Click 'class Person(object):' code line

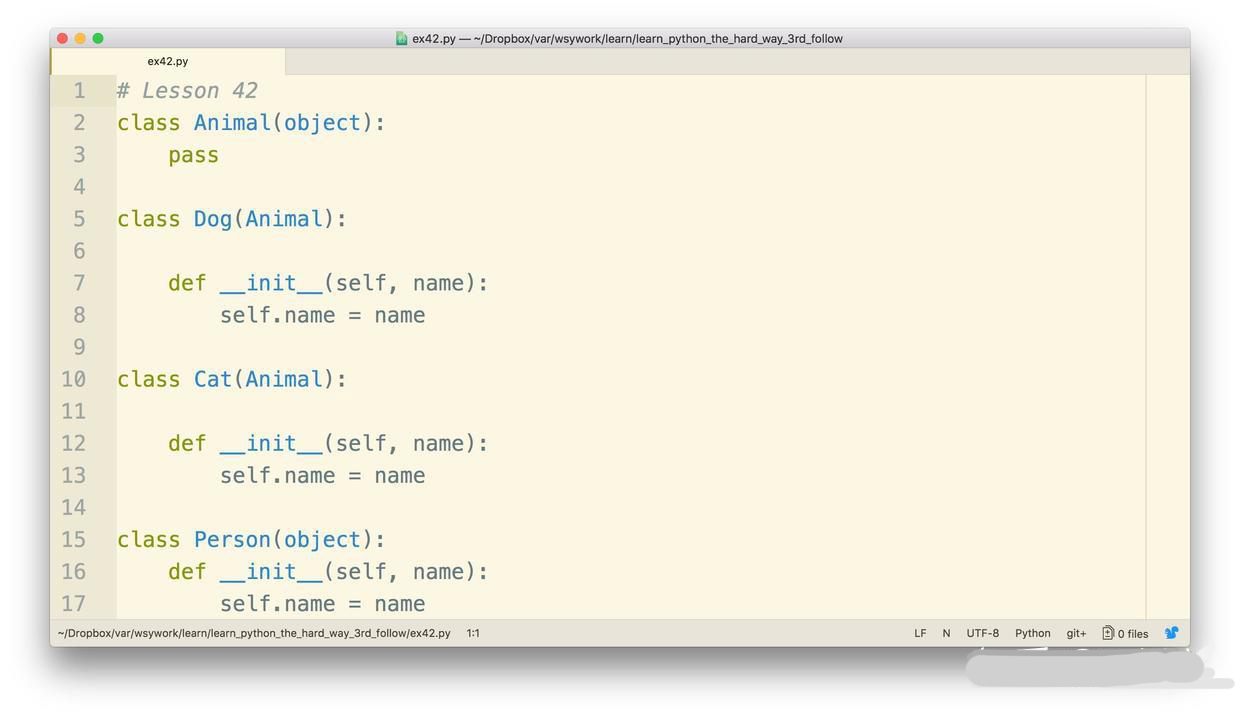(x=251, y=539)
